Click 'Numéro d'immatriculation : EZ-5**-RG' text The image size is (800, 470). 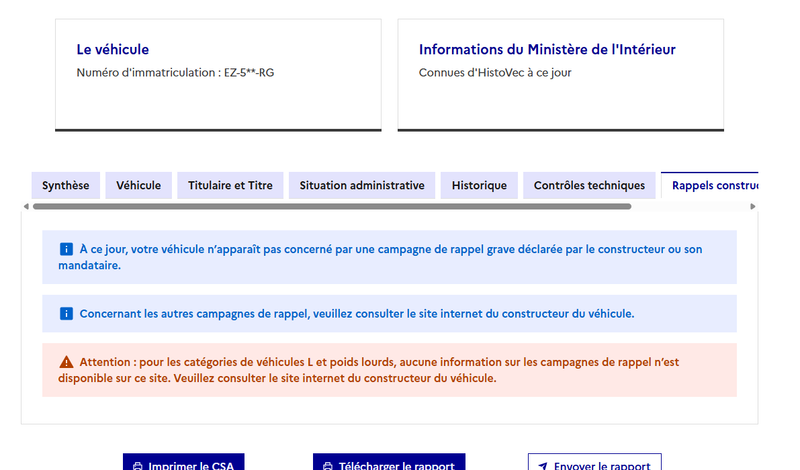tap(175, 72)
